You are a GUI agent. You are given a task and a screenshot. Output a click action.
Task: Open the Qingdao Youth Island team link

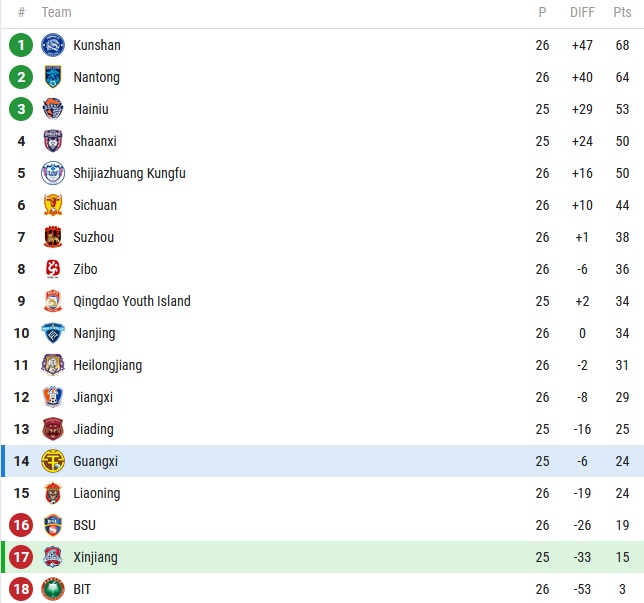click(131, 301)
